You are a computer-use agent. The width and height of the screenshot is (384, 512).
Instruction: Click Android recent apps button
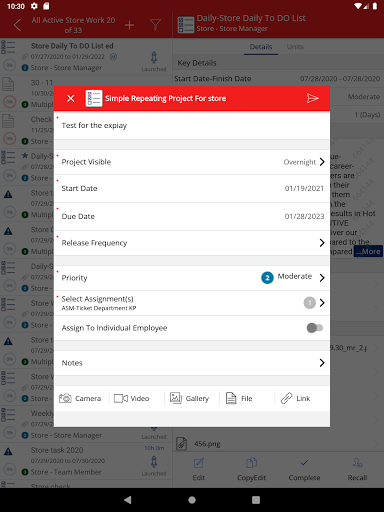pyautogui.click(x=256, y=500)
